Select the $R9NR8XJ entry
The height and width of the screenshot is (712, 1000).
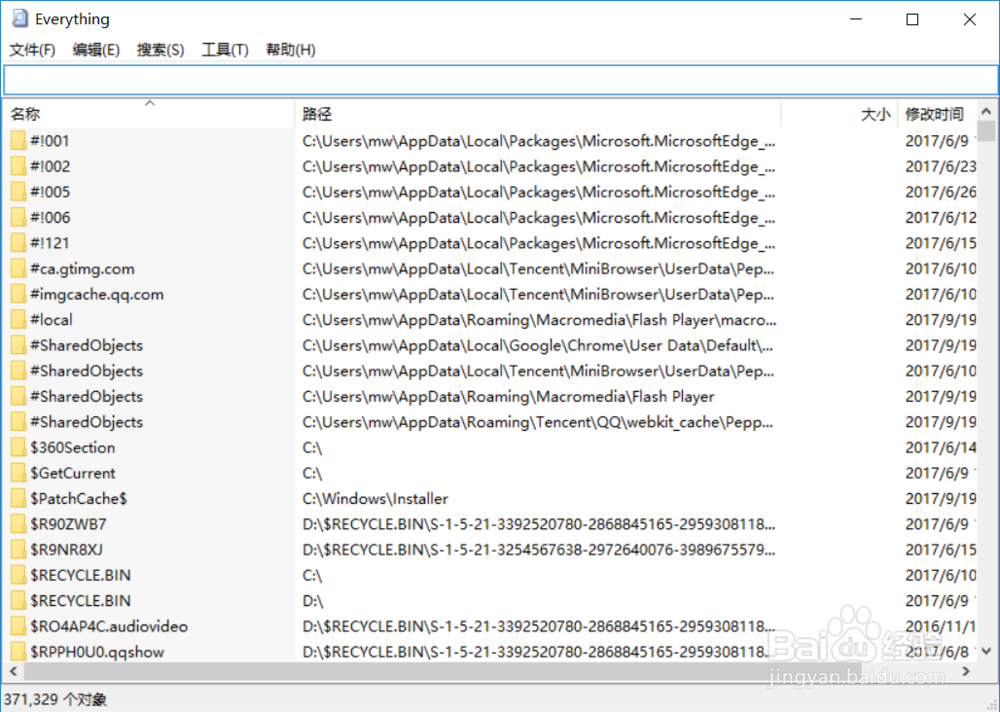pos(66,549)
